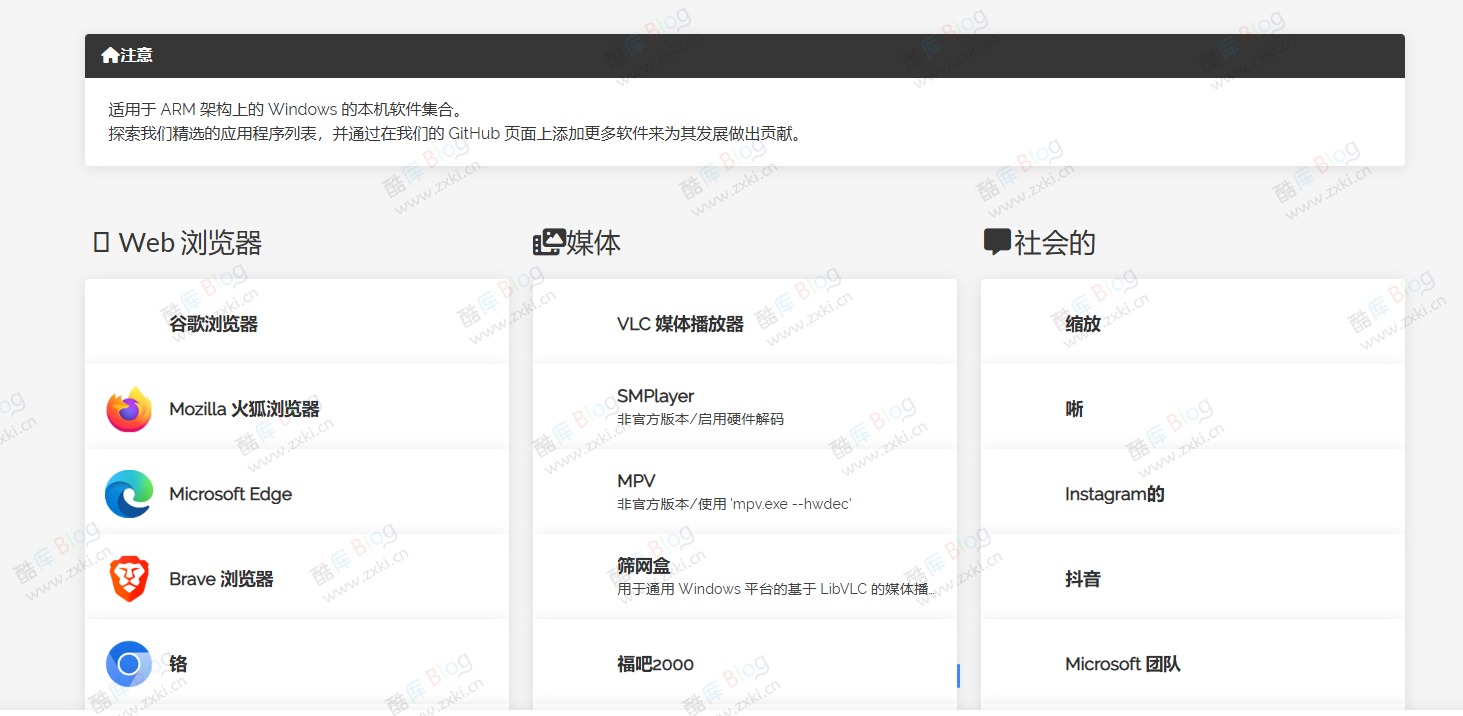Click the Mozilla Firefox browser icon
Screen dimensions: 1463x716
click(127, 408)
